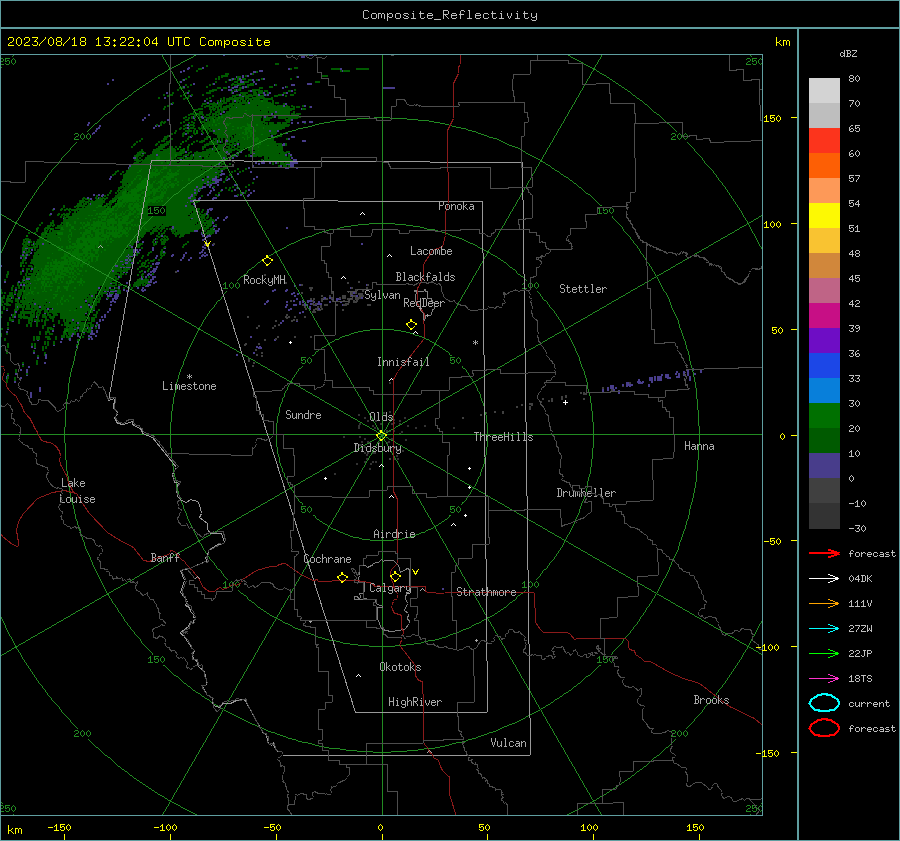Click the Drumheller label

(586, 493)
